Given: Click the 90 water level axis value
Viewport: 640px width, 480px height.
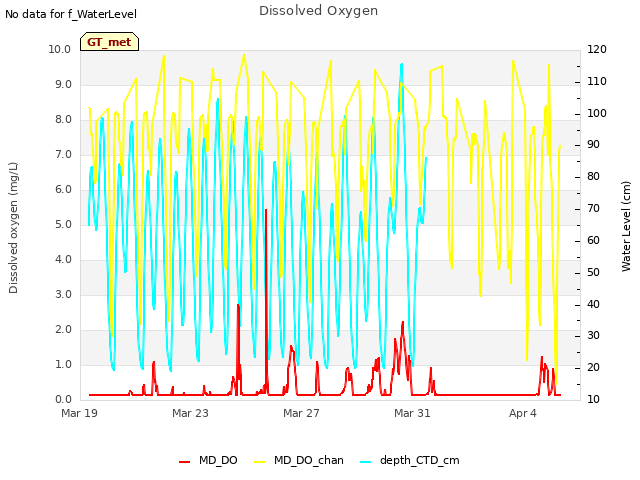Looking at the screenshot, I should pyautogui.click(x=593, y=145).
